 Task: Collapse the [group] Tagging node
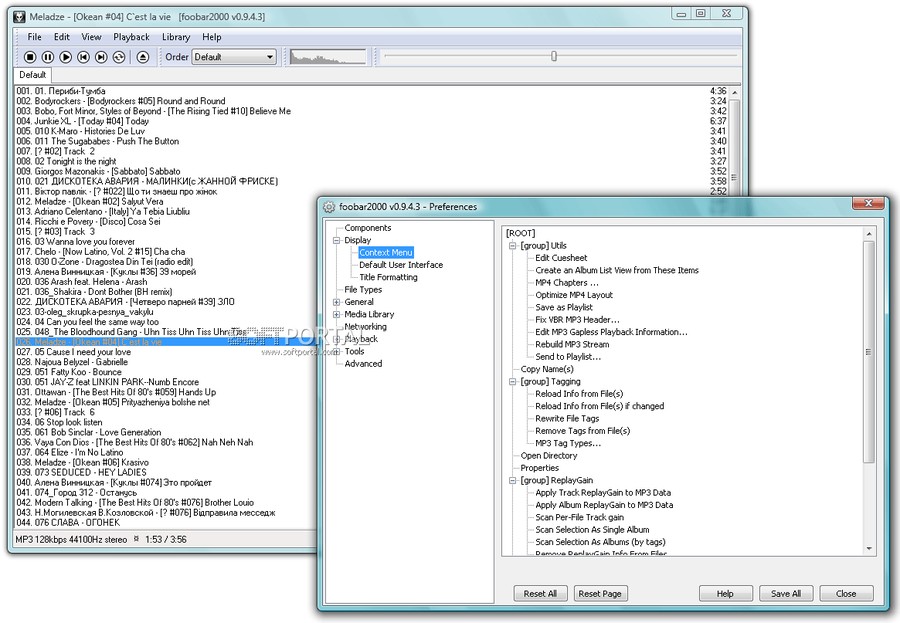(513, 382)
